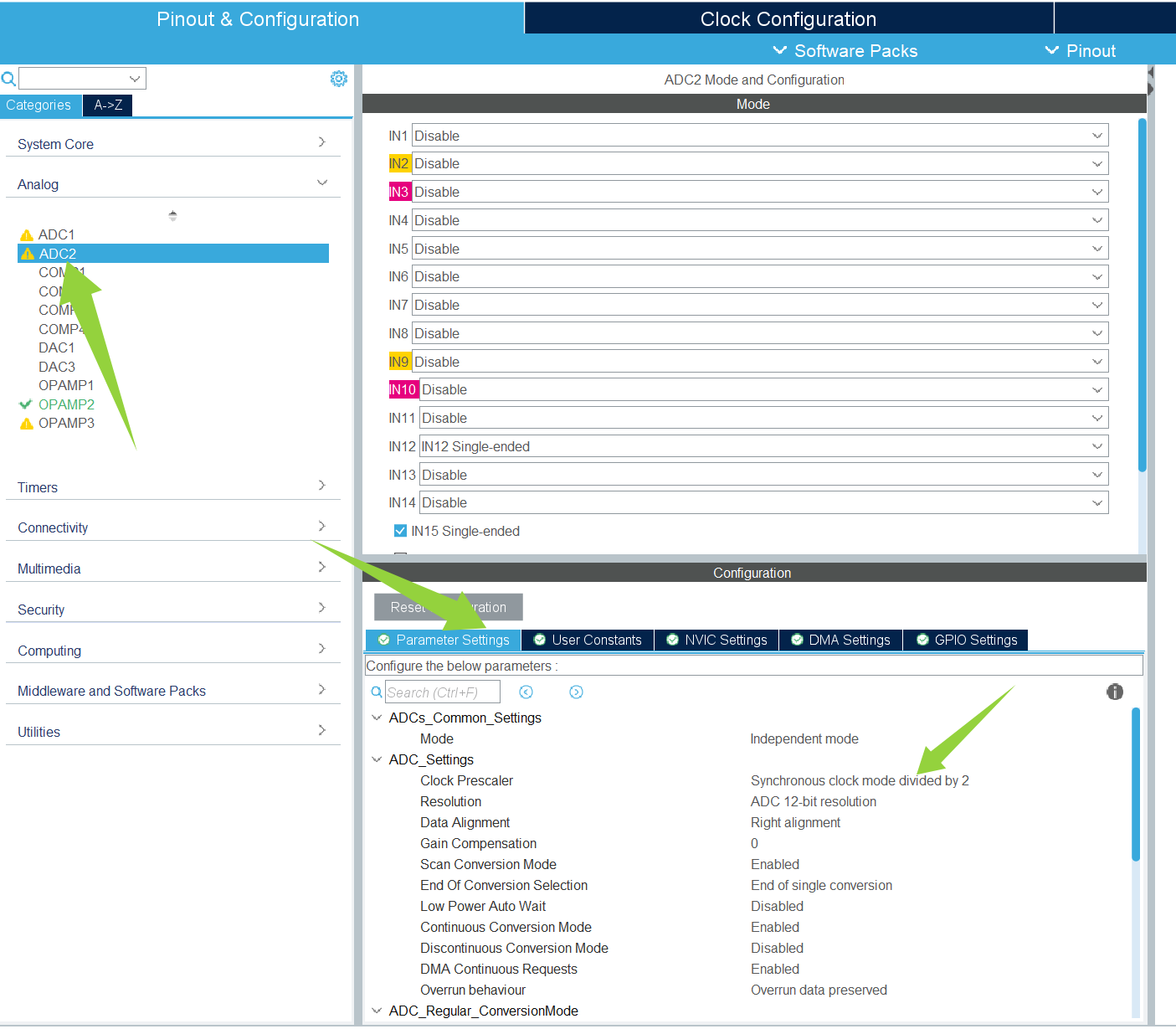Click the Mode panel vertical scrollbar
Screen dimensions: 1176x1029
point(1142,295)
